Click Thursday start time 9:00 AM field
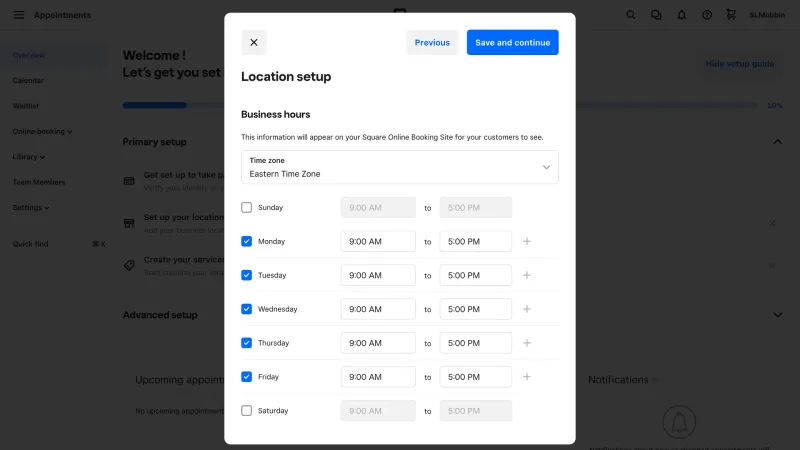 coord(378,343)
